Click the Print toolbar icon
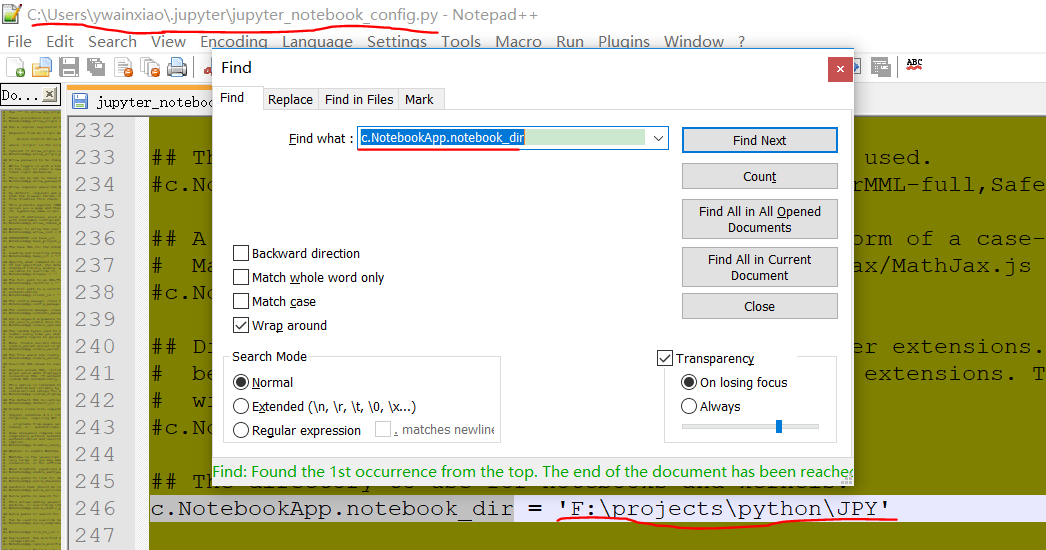The image size is (1046, 550). [177, 67]
